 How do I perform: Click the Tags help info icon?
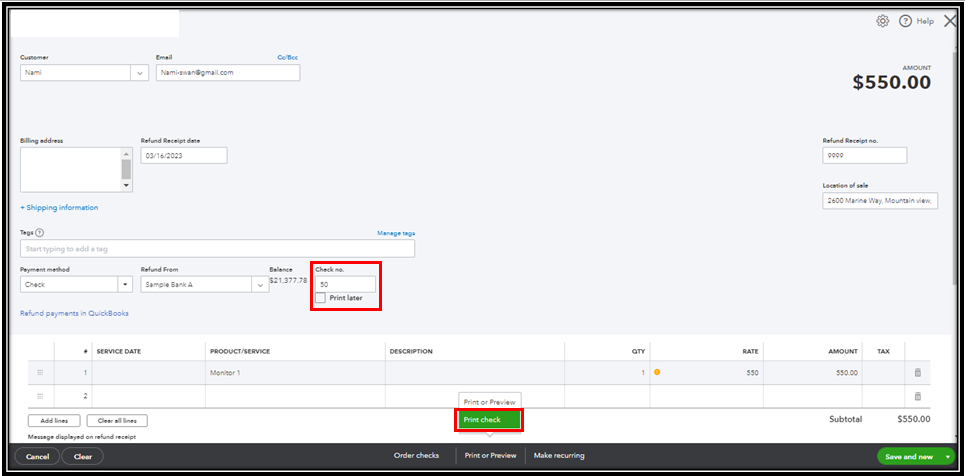[x=39, y=233]
